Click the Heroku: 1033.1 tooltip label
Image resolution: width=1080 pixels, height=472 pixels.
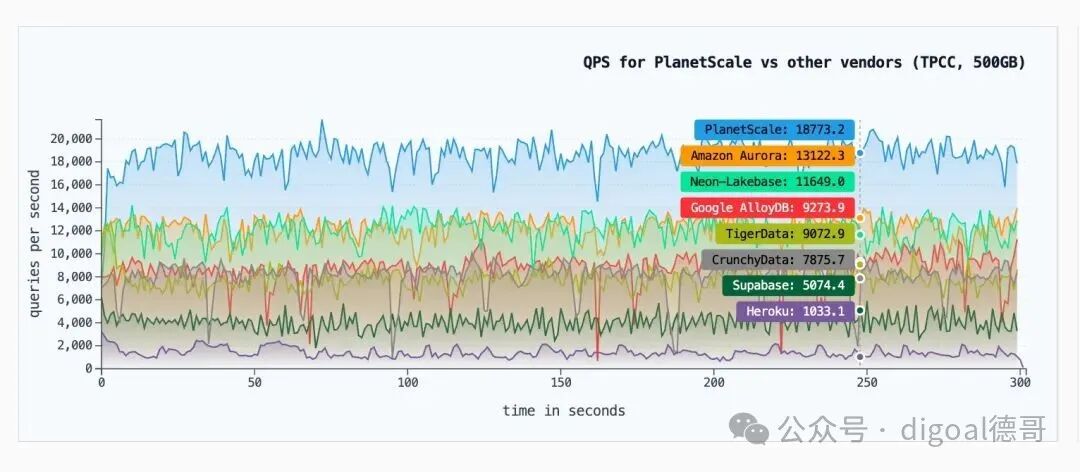[795, 311]
